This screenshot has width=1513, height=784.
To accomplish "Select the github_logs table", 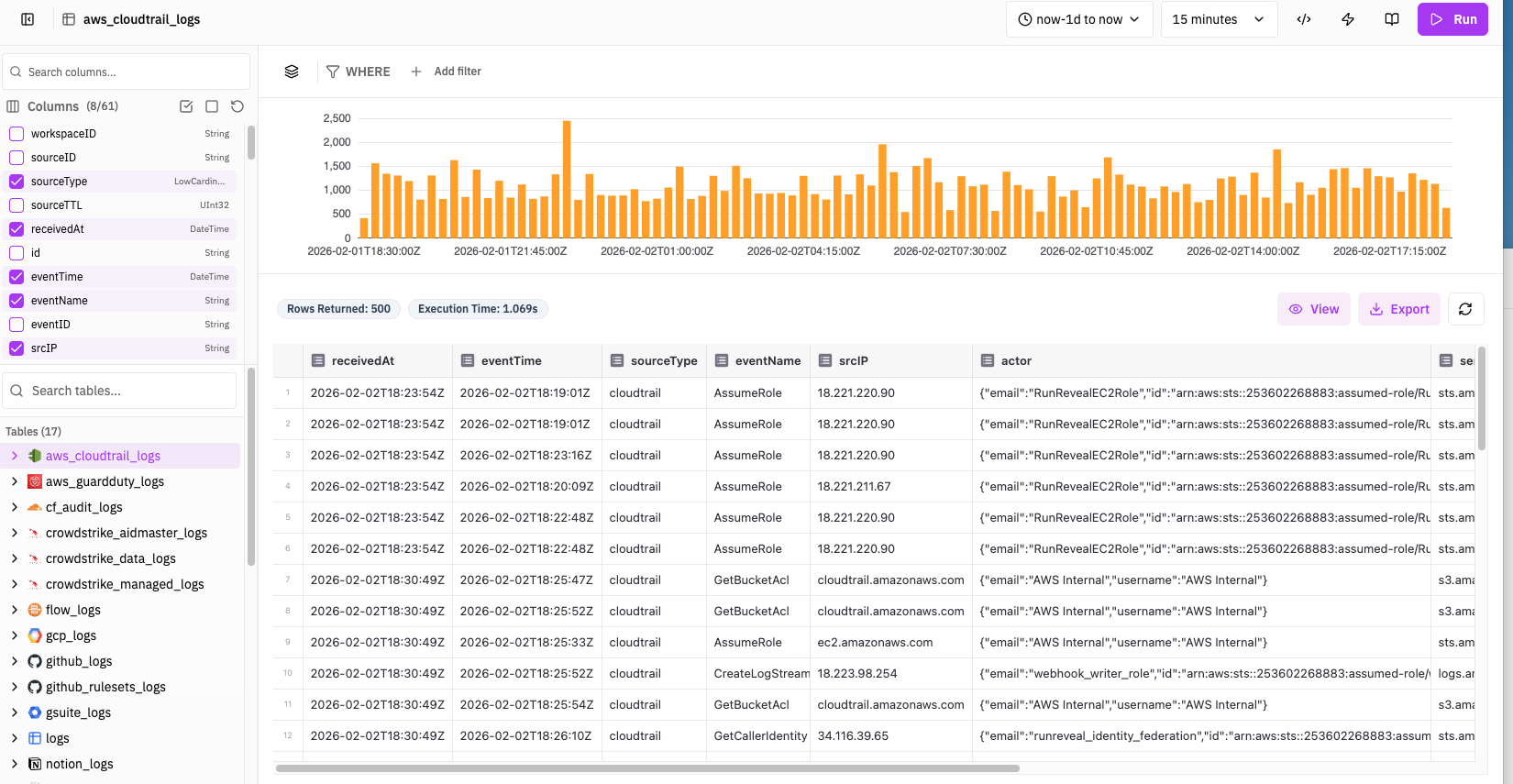I will pyautogui.click(x=79, y=661).
